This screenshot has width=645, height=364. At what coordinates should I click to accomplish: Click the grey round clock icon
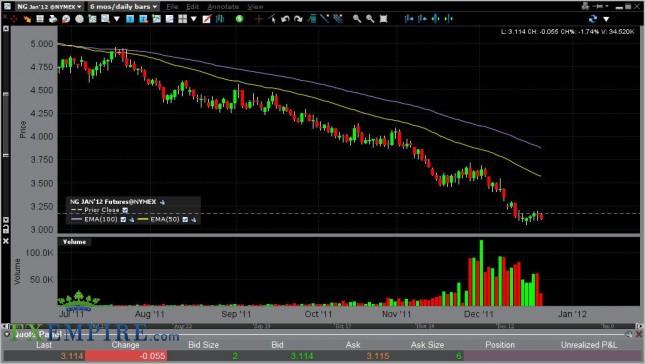coord(79,19)
